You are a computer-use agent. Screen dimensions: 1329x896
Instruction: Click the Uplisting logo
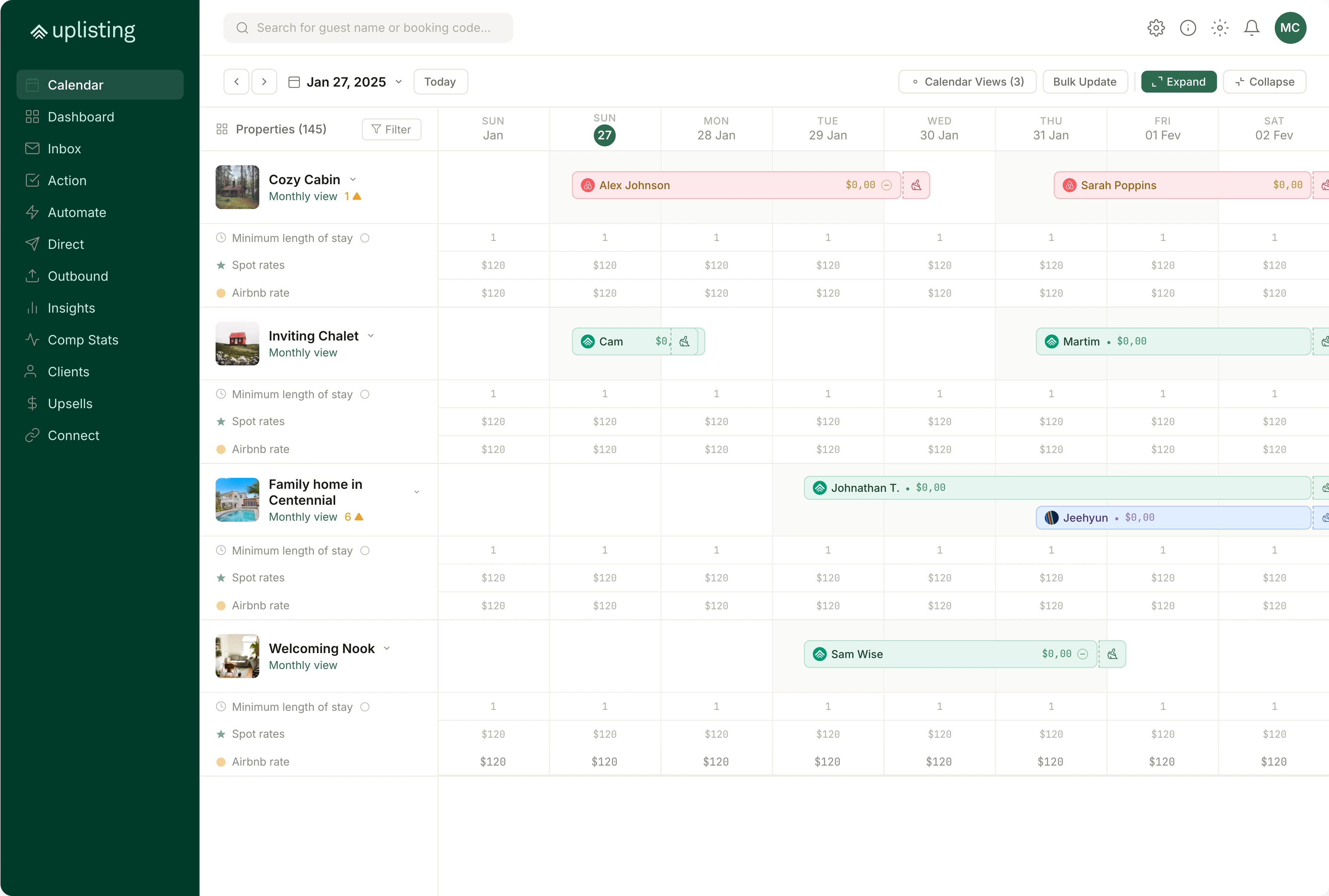click(82, 30)
